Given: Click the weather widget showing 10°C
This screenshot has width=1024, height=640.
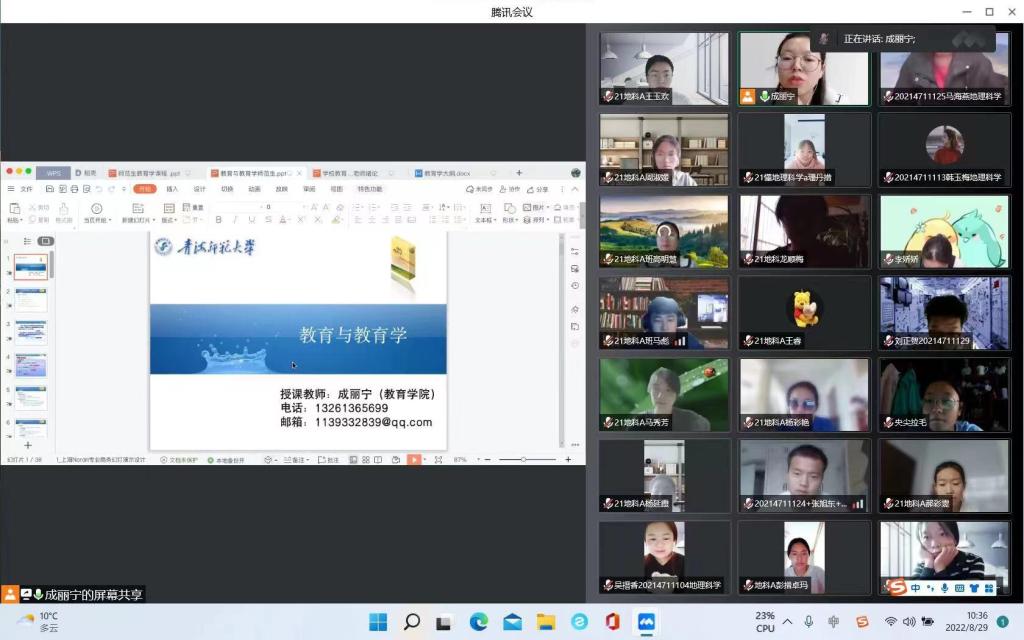Looking at the screenshot, I should (39, 622).
